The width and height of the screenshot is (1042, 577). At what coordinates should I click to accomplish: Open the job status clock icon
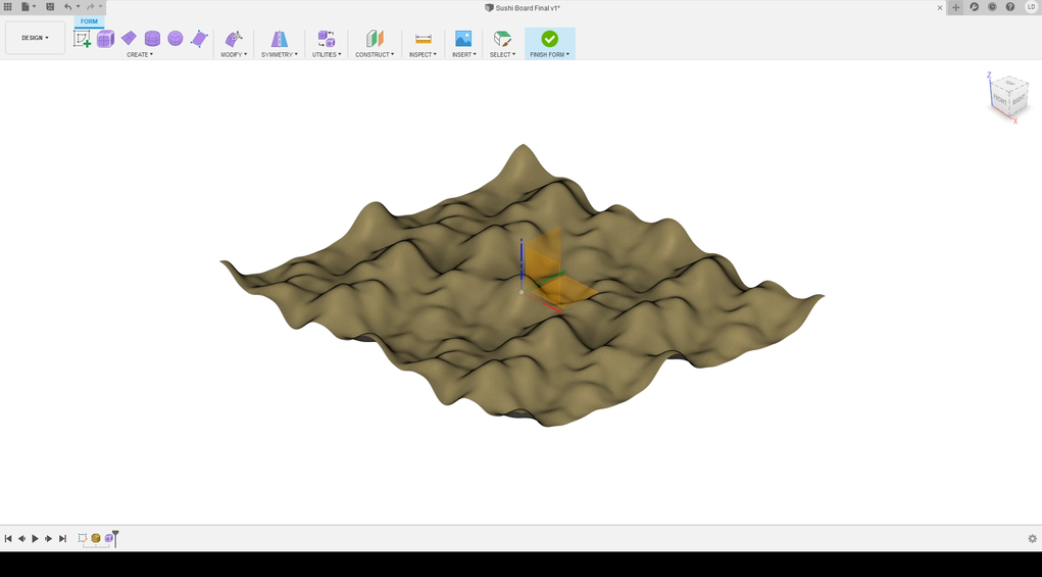[992, 7]
